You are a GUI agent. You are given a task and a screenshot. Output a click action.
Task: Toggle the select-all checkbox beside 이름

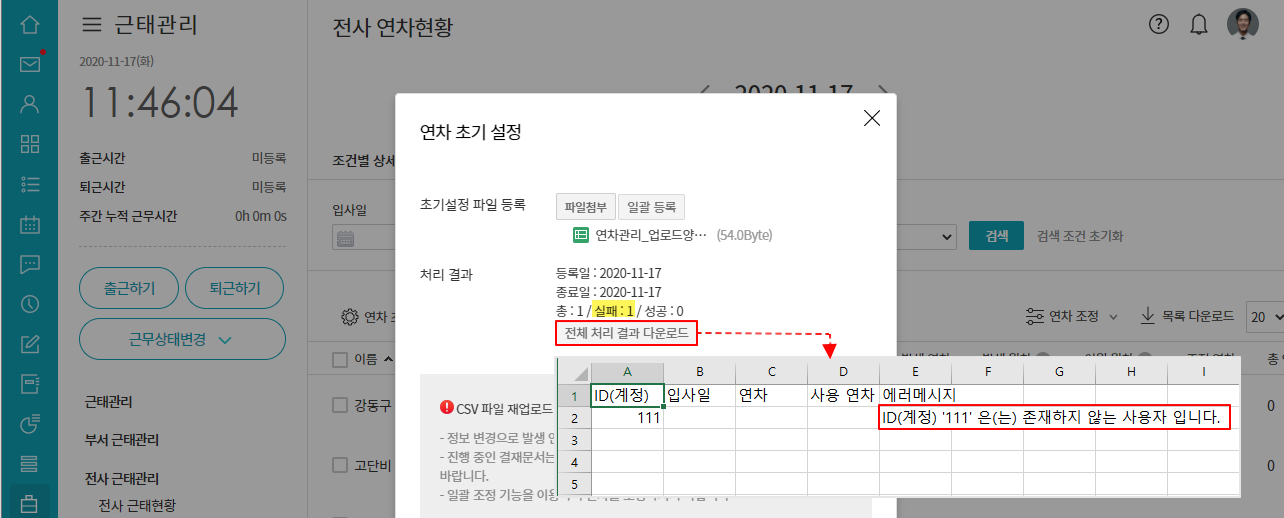340,359
